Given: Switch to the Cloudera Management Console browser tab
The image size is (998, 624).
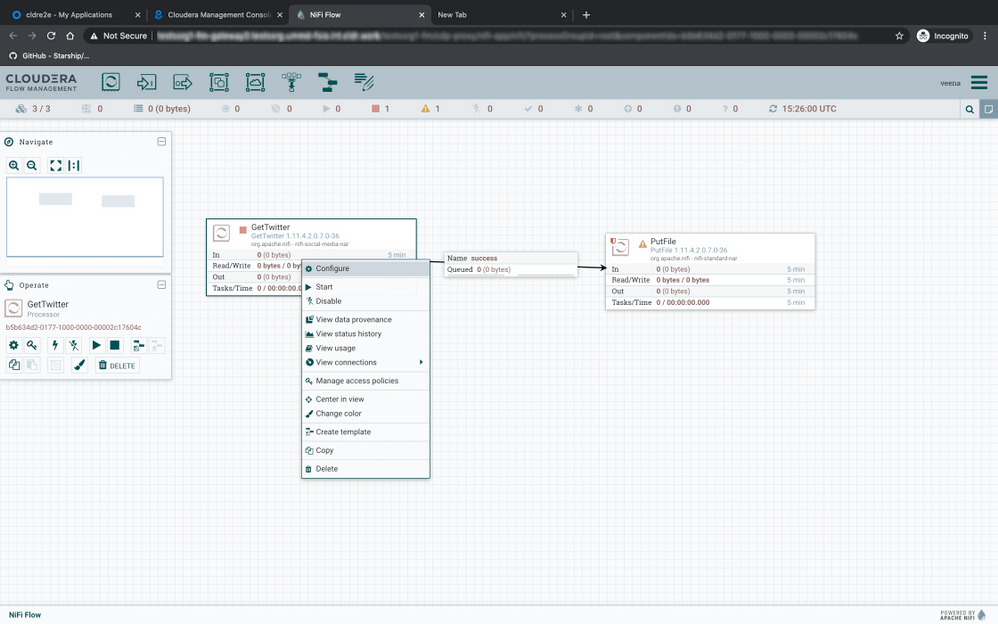Looking at the screenshot, I should [215, 14].
